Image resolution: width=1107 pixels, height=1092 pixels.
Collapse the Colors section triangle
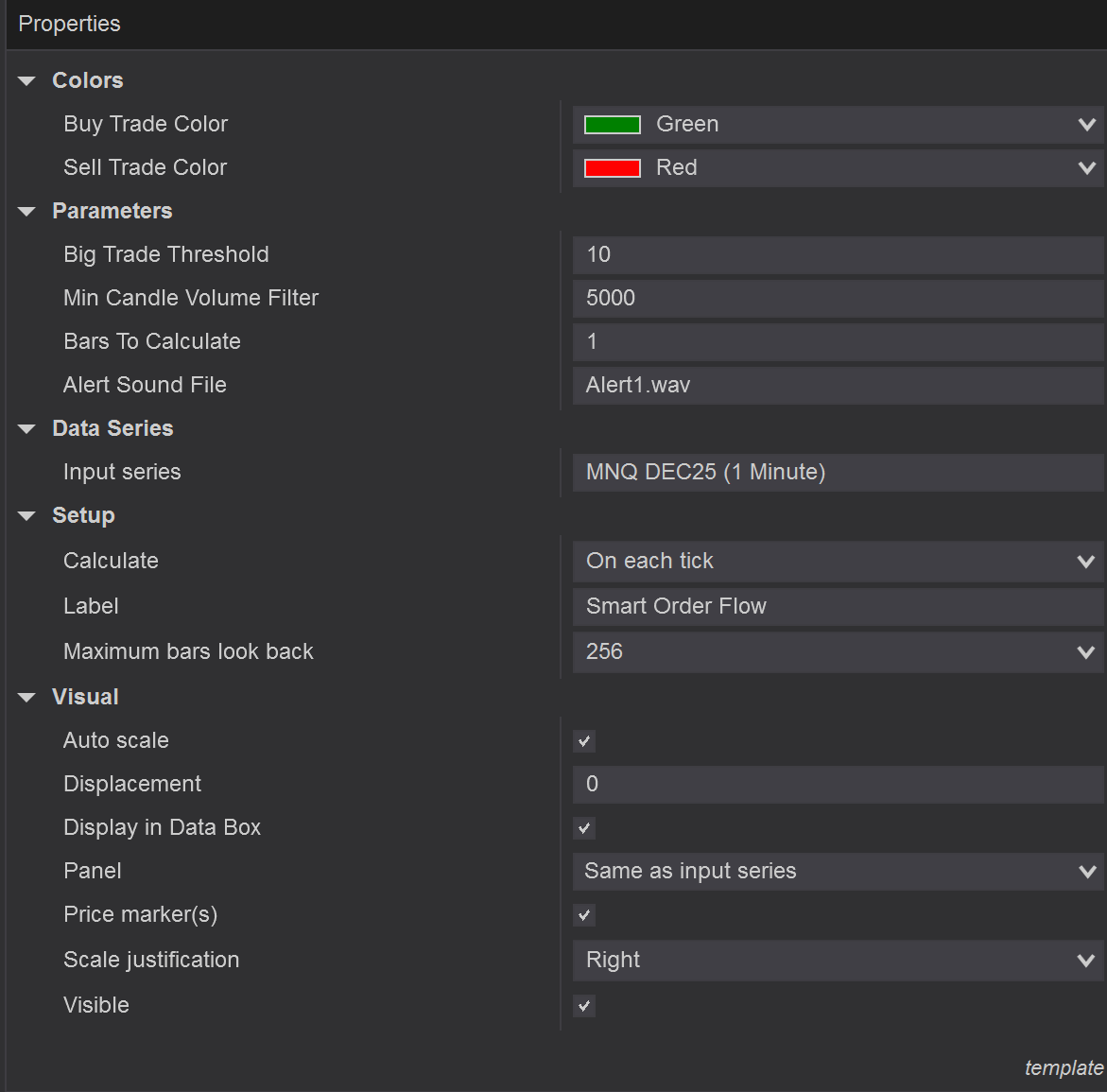tap(26, 81)
